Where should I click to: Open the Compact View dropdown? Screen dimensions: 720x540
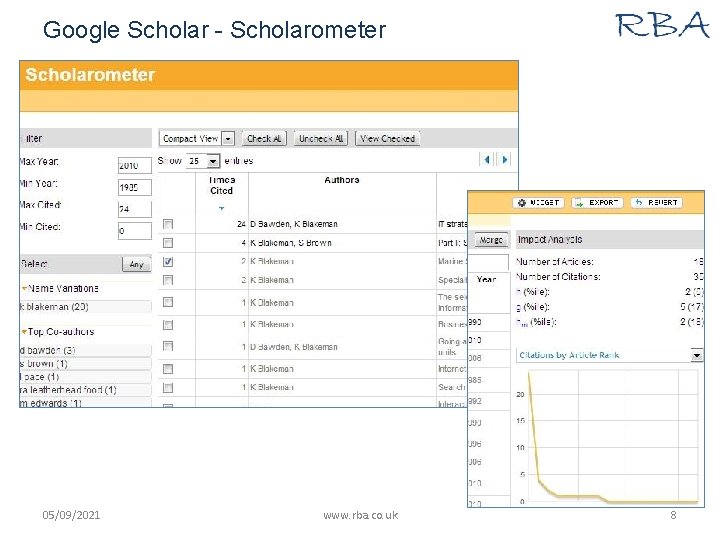tap(197, 138)
